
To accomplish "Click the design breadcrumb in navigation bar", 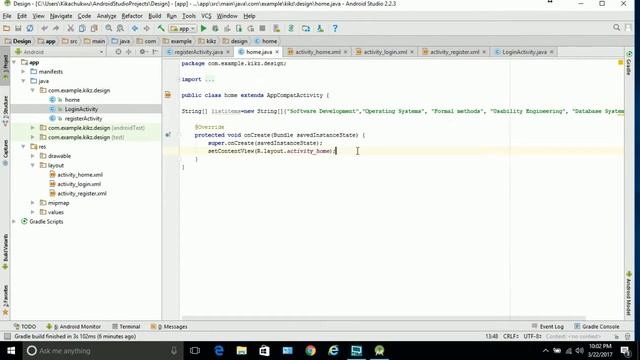I will pyautogui.click(x=235, y=41).
